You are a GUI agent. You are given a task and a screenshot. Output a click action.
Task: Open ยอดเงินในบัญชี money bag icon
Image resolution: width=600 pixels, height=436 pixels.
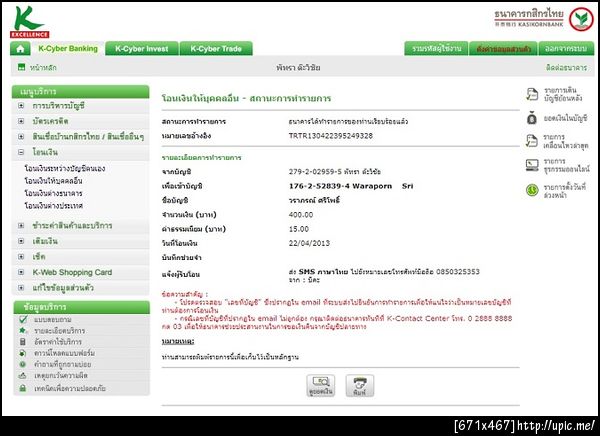(532, 118)
